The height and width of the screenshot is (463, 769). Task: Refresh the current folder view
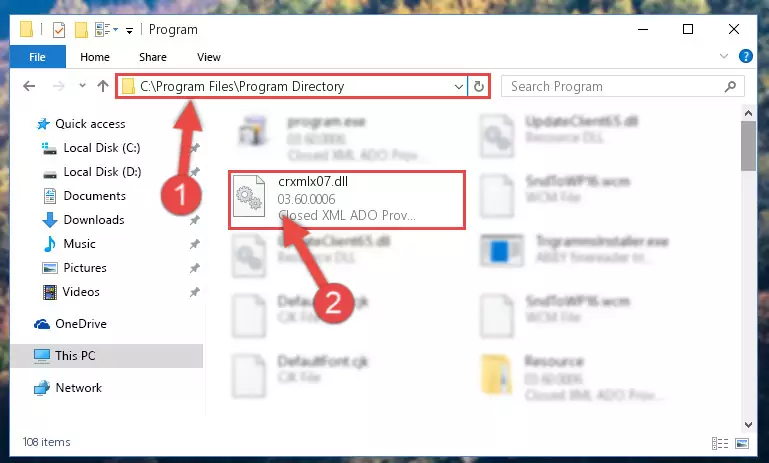point(479,87)
